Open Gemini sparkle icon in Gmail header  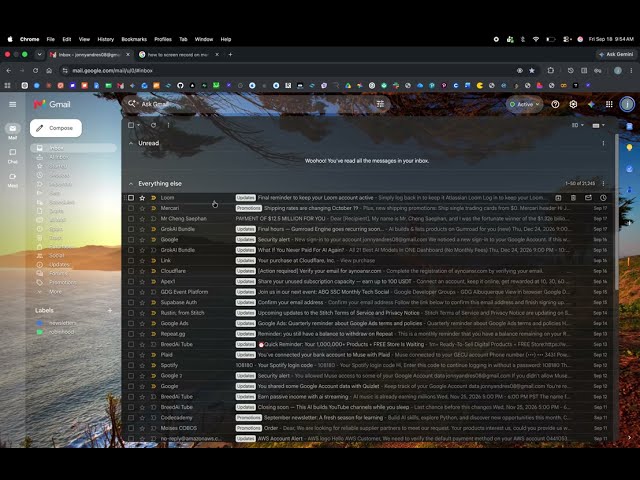coord(591,104)
